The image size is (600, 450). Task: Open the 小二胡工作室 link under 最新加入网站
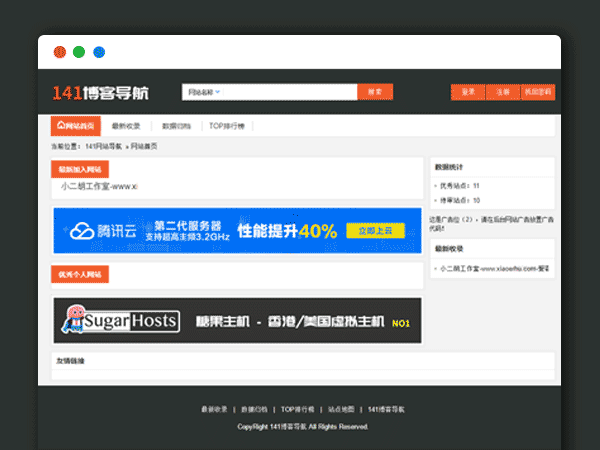[98, 186]
